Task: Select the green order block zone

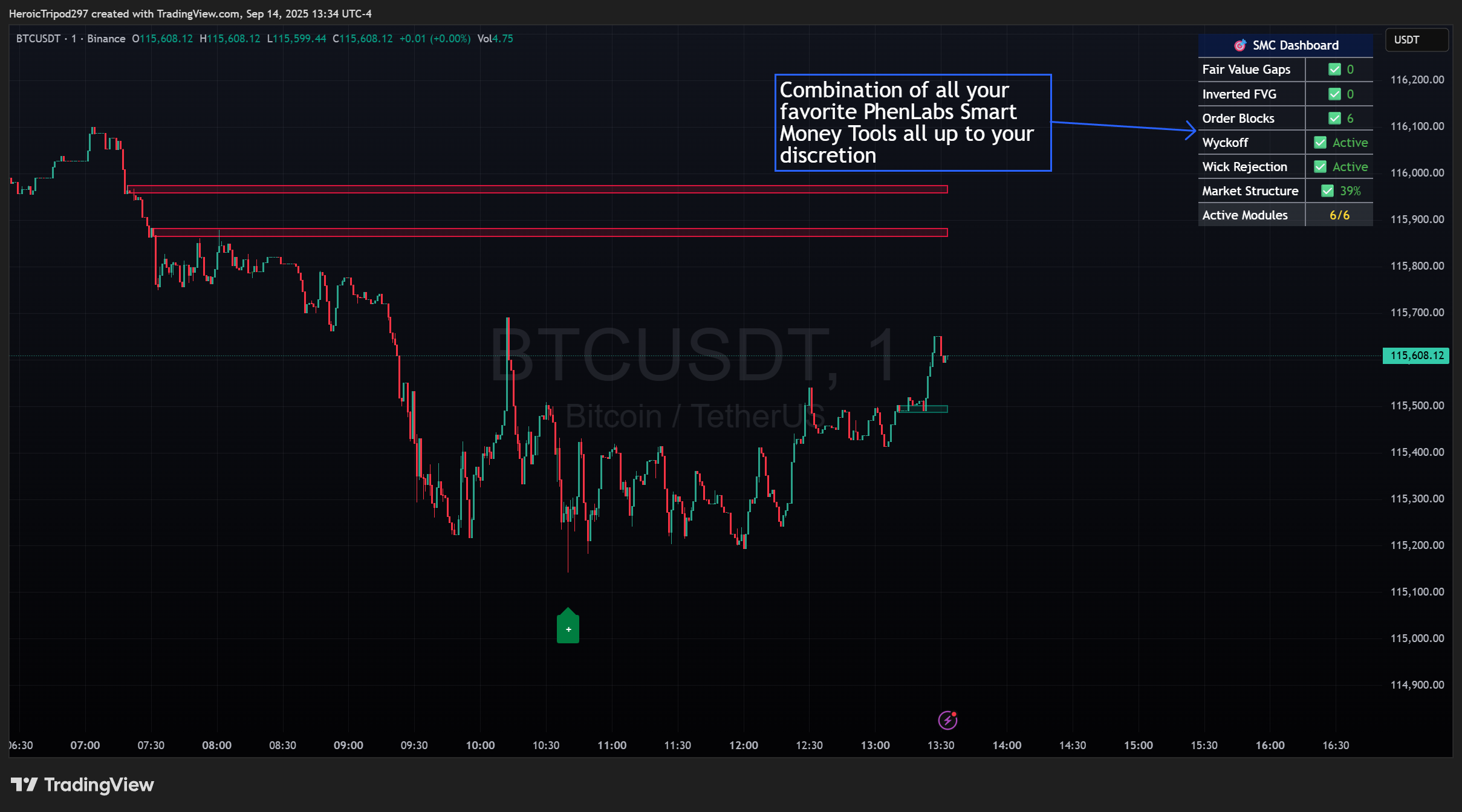Action: click(922, 409)
